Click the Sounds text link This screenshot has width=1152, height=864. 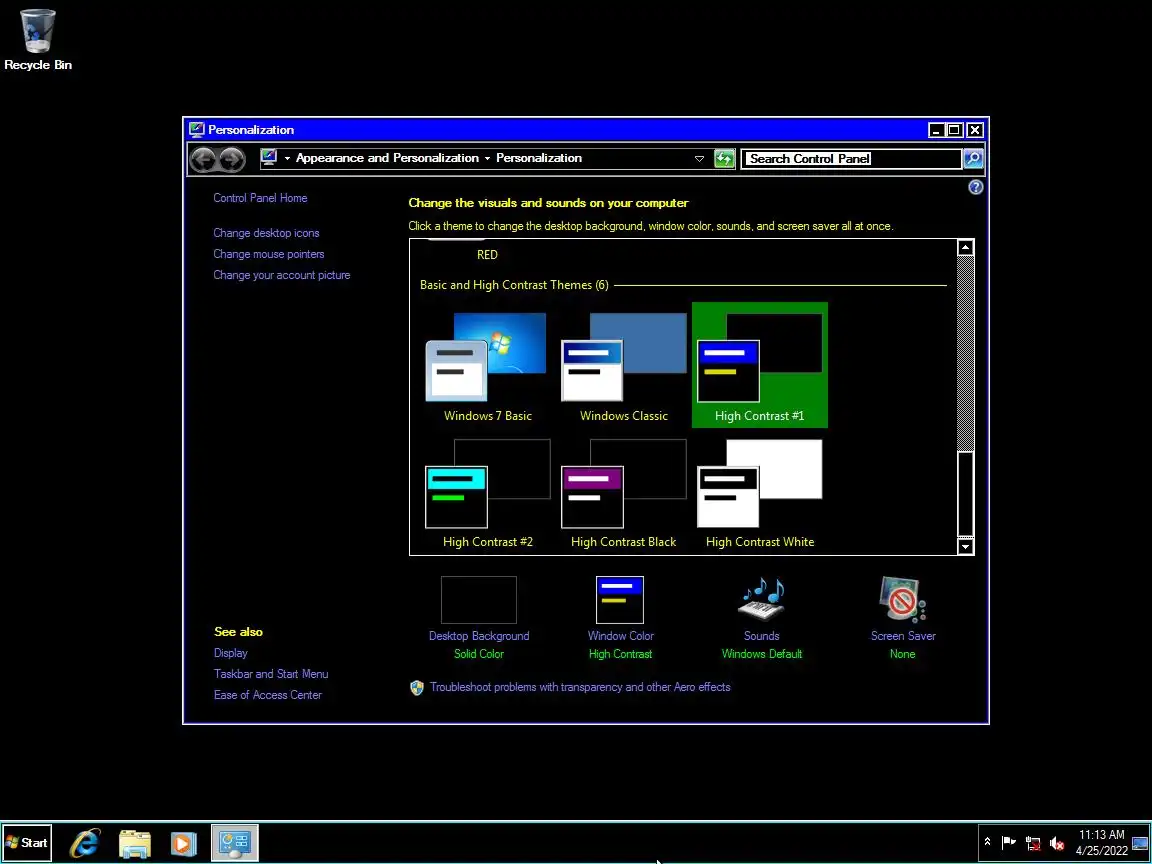click(x=761, y=636)
